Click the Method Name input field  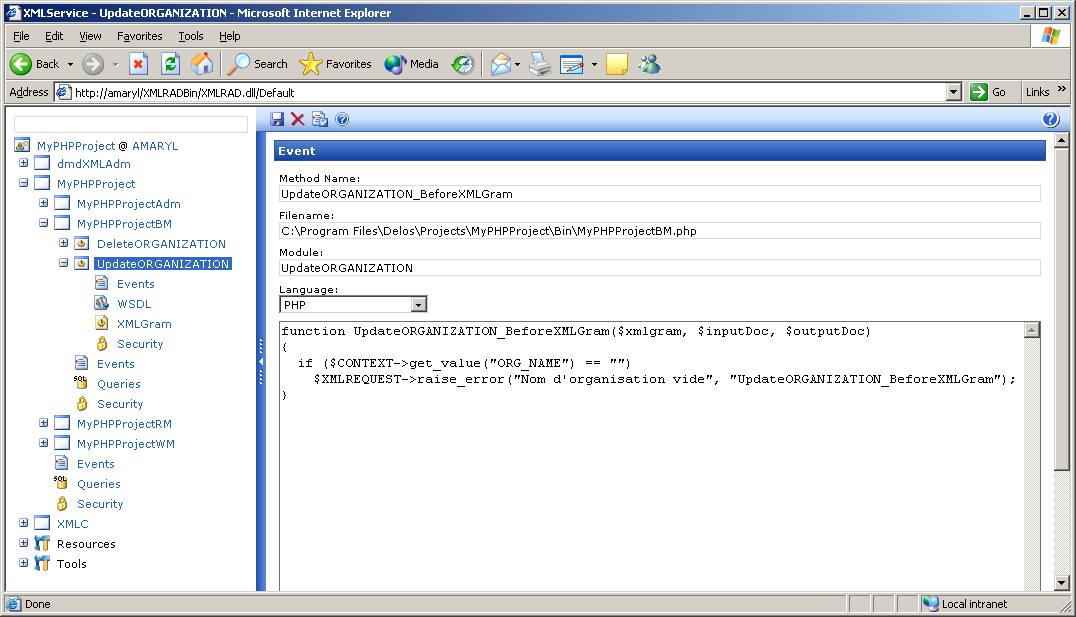point(659,194)
